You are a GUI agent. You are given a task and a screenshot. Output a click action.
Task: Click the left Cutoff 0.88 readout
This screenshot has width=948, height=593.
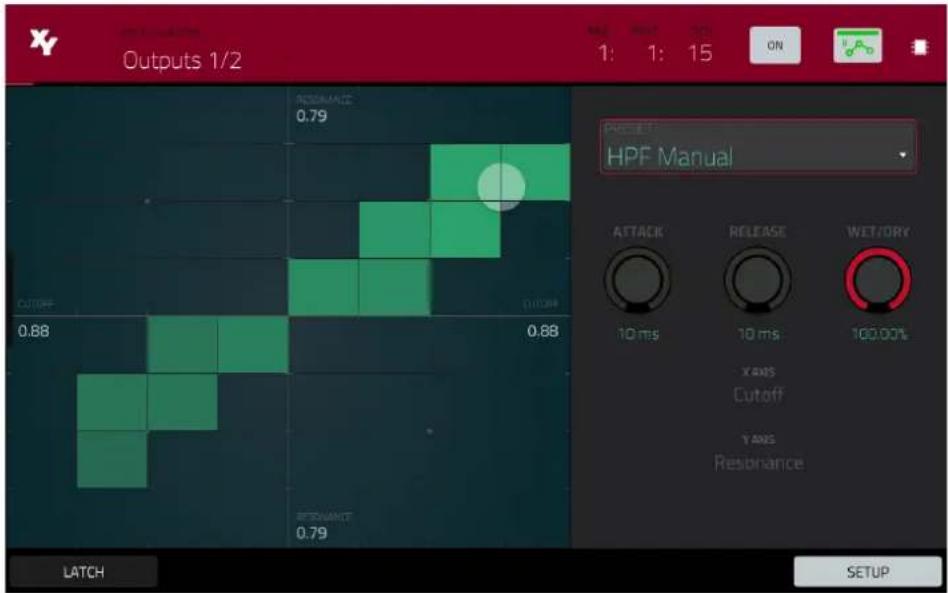pos(33,331)
